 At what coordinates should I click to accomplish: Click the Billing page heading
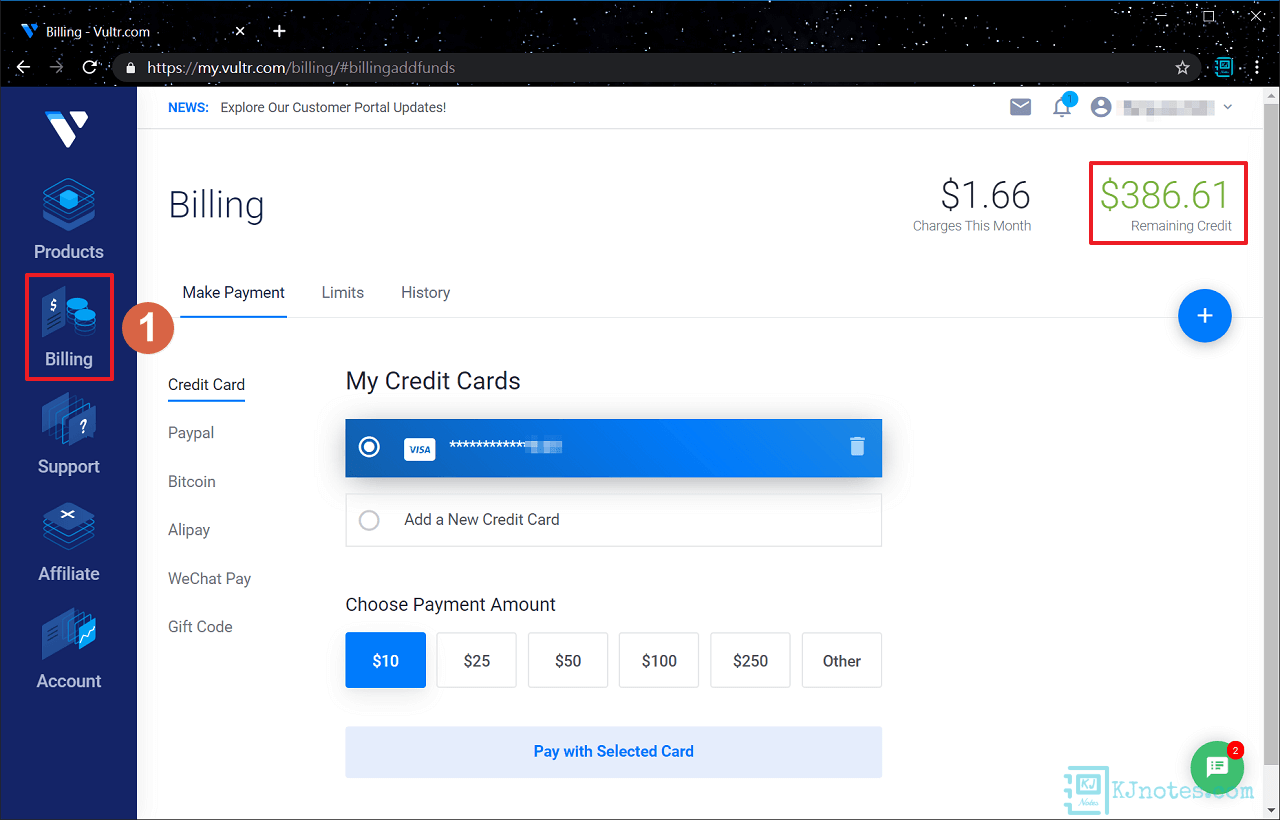pyautogui.click(x=217, y=205)
